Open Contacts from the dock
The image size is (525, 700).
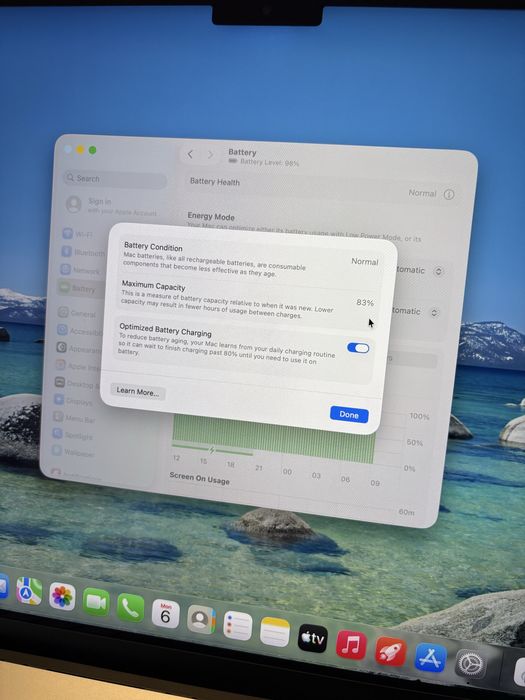(201, 620)
